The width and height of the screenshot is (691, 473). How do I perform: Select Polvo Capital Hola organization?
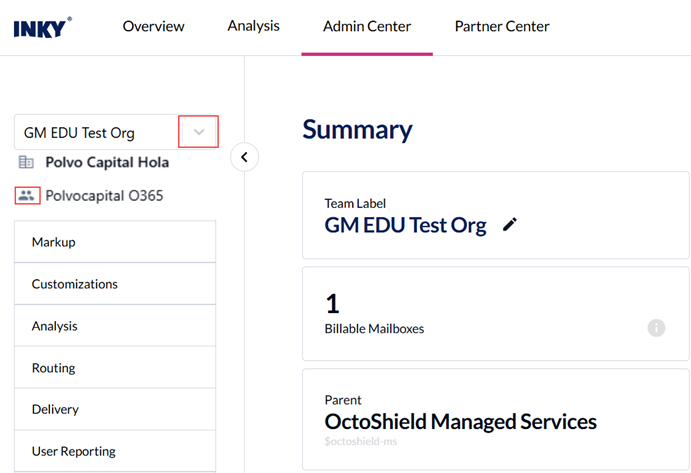coord(107,162)
